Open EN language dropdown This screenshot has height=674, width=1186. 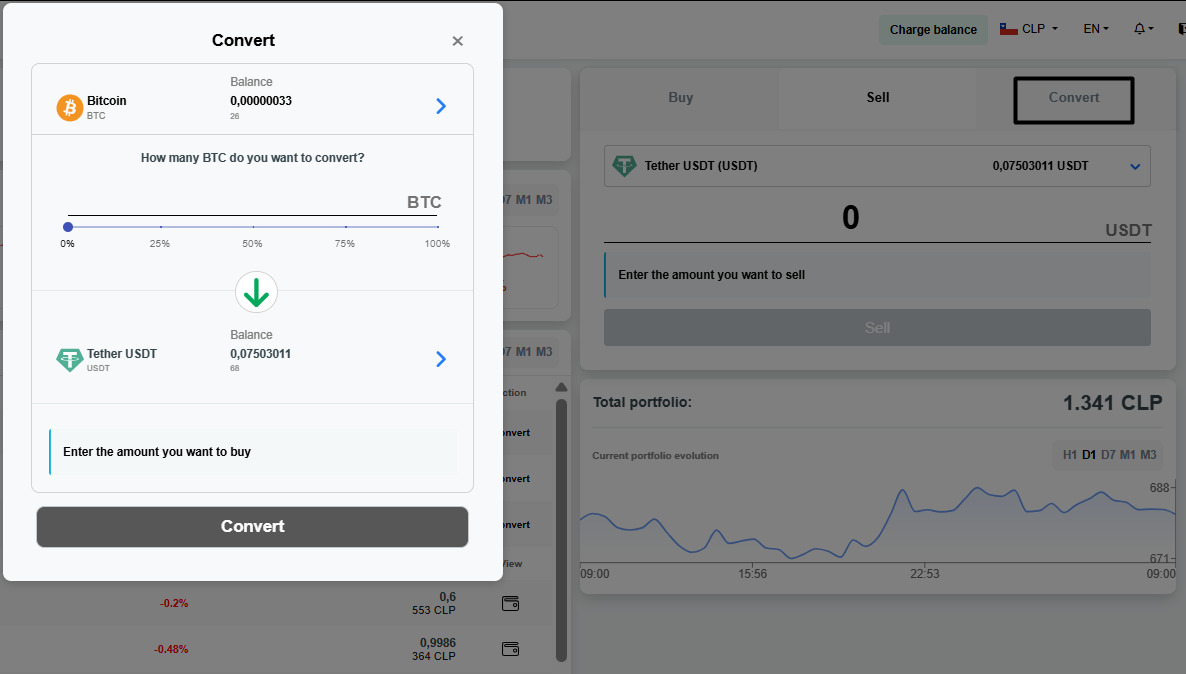pyautogui.click(x=1096, y=29)
